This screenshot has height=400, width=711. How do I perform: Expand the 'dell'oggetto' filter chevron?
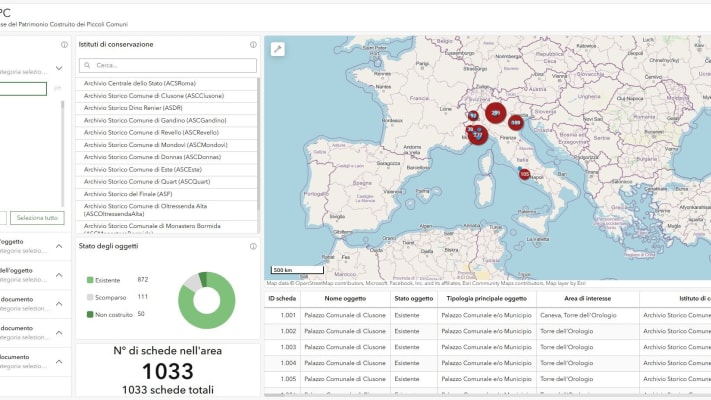point(59,275)
